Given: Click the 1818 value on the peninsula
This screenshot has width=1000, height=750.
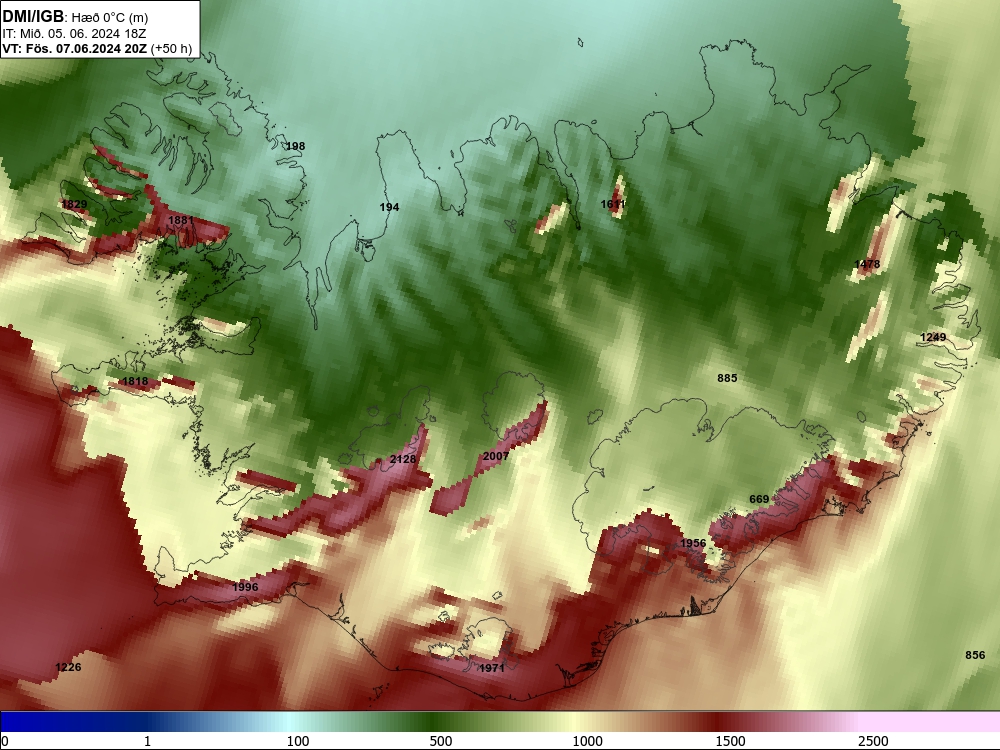Looking at the screenshot, I should (135, 381).
